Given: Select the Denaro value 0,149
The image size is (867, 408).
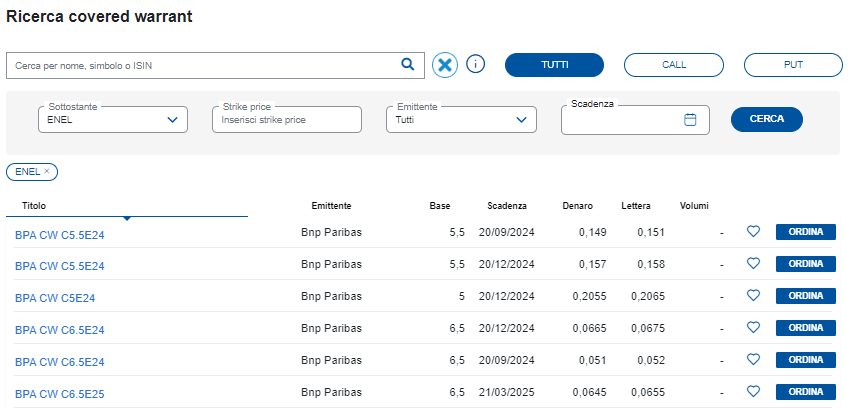Looking at the screenshot, I should 593,232.
